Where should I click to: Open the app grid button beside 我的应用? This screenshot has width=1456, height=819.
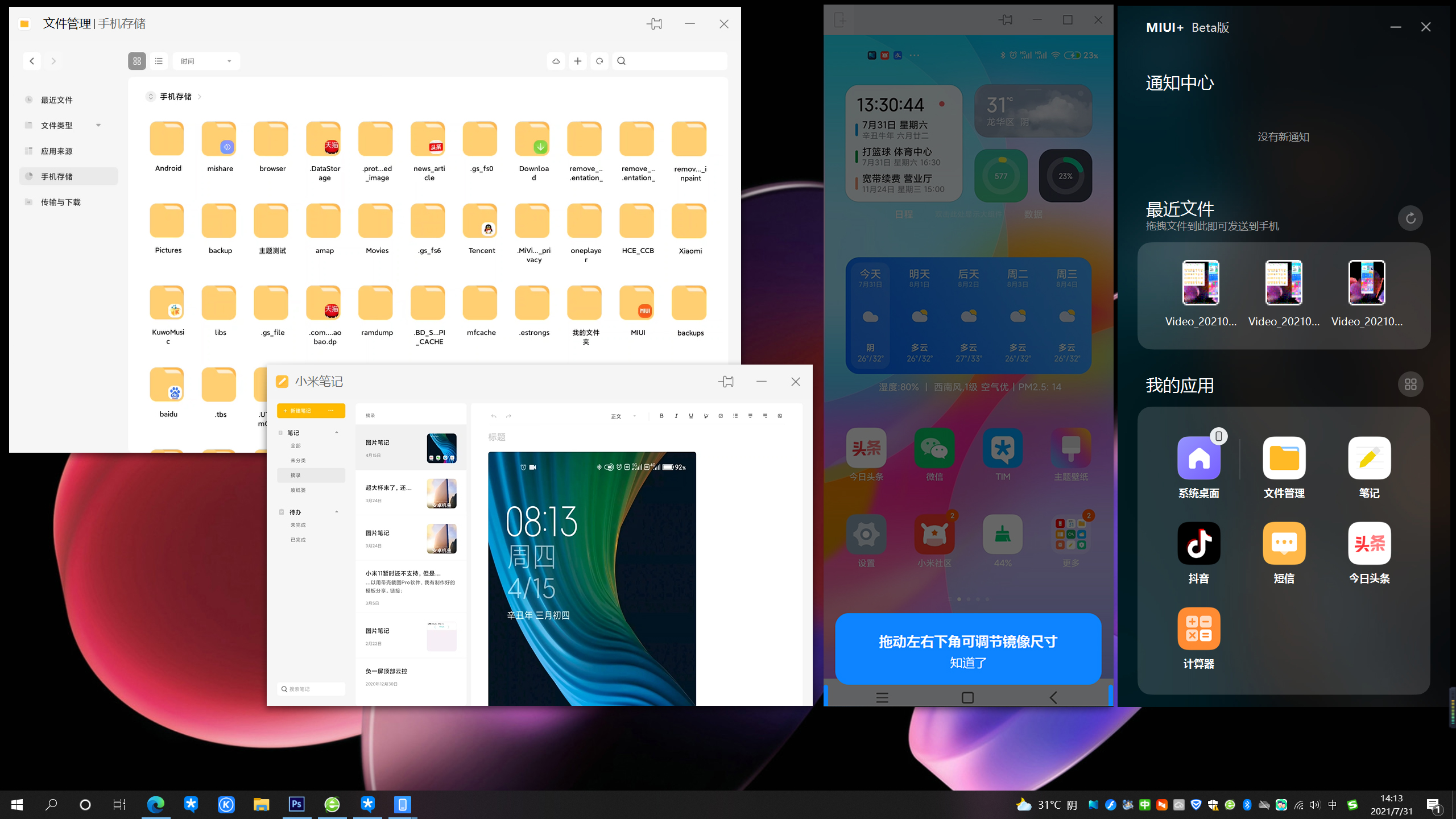[x=1410, y=384]
